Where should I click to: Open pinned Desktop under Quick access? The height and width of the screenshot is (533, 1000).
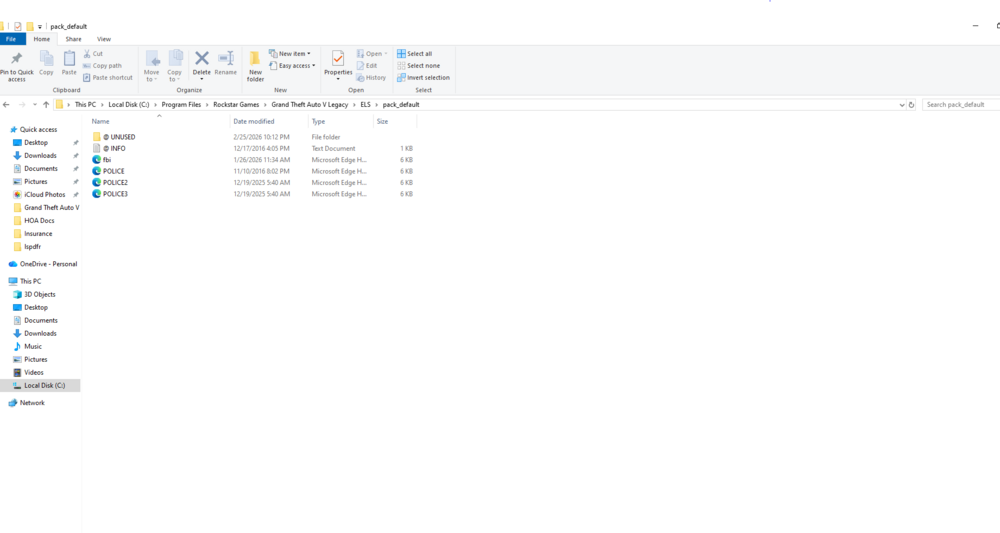click(36, 143)
